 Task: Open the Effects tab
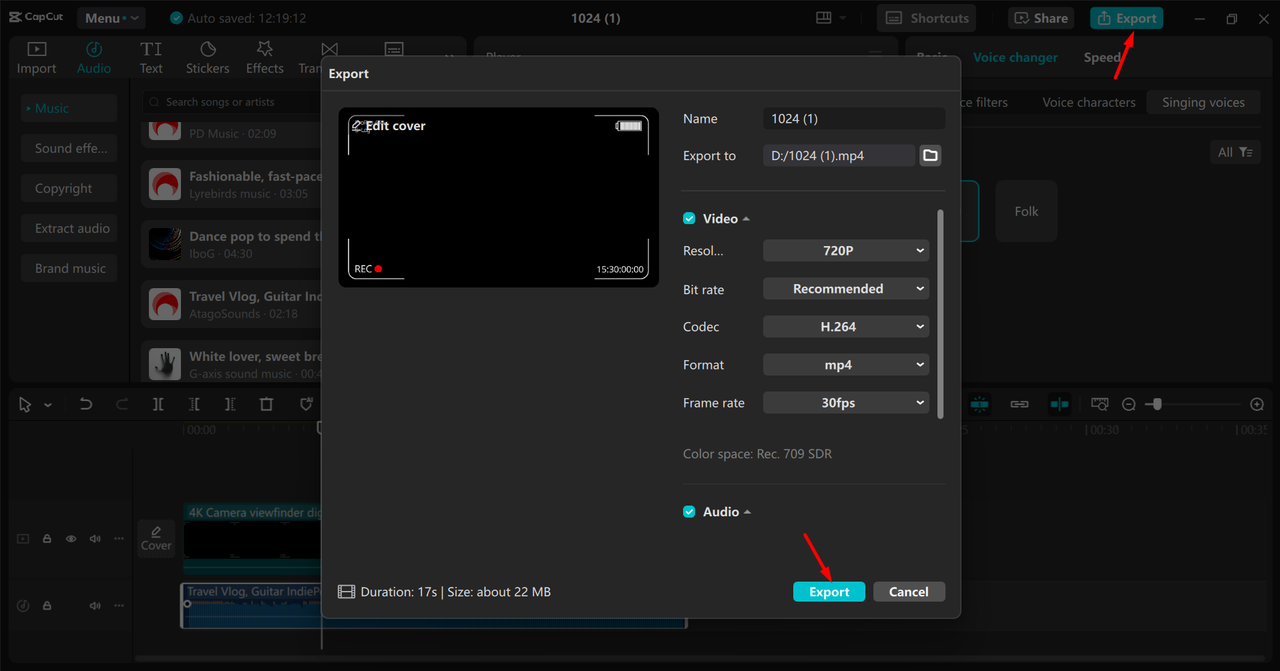(x=265, y=58)
